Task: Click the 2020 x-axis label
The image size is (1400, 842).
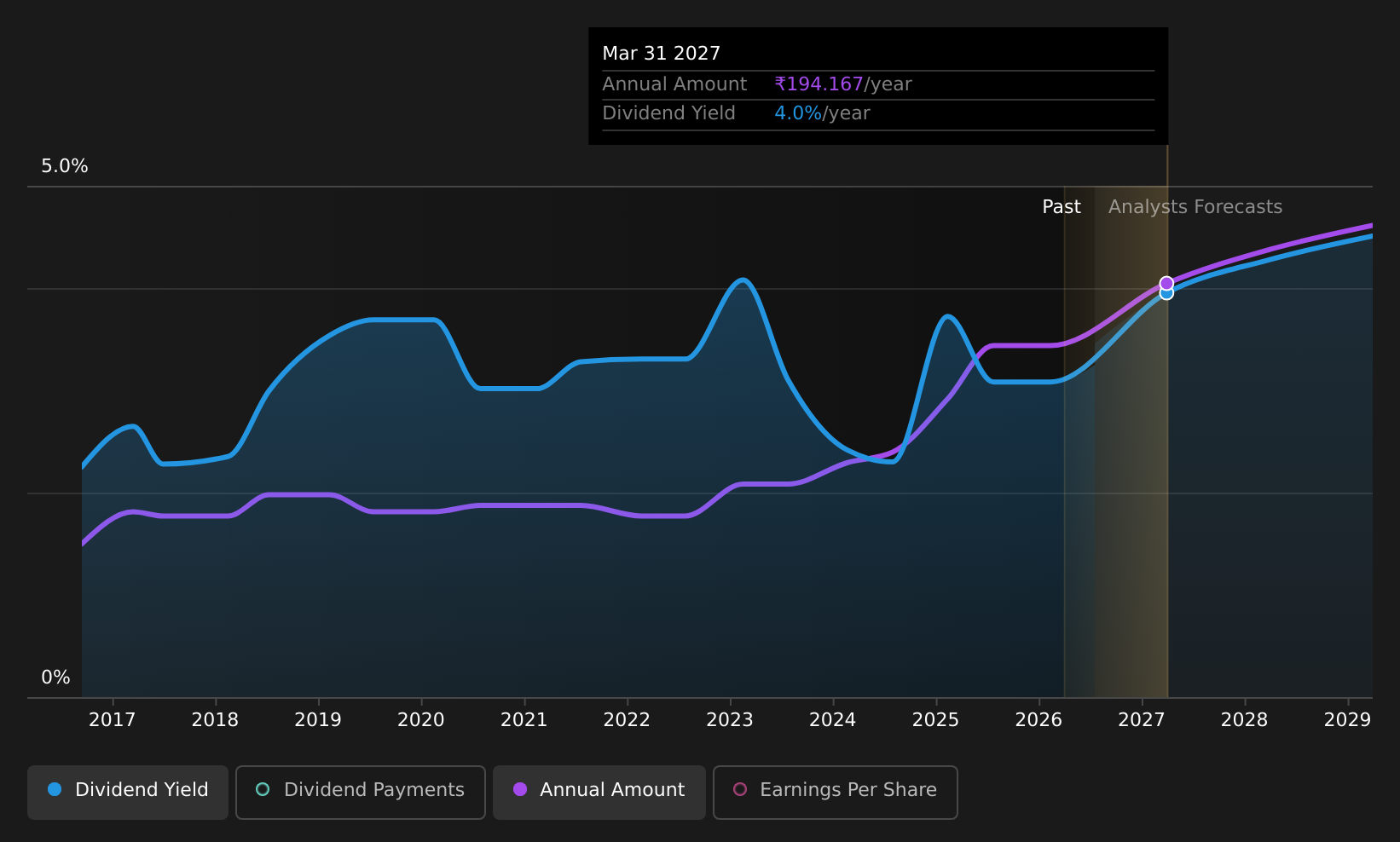Action: [421, 720]
